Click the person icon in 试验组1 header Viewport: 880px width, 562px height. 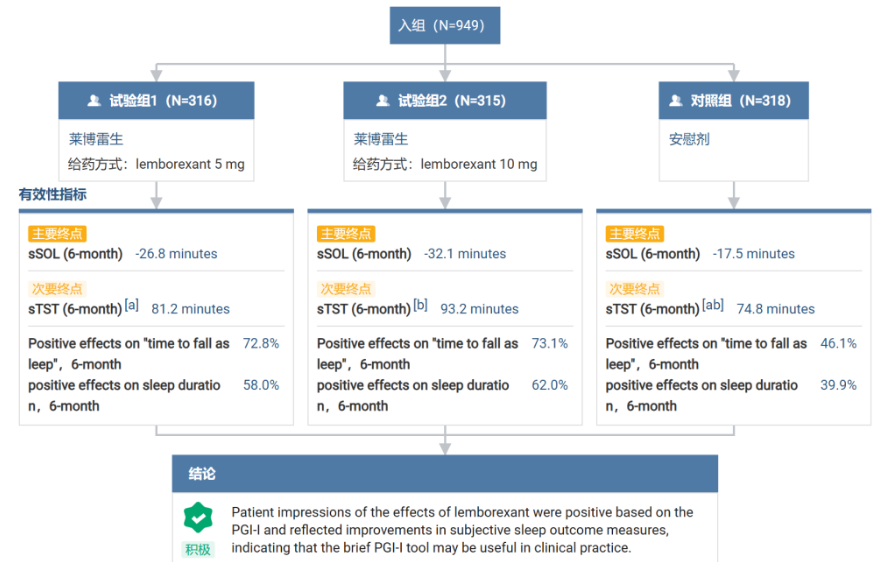click(94, 101)
